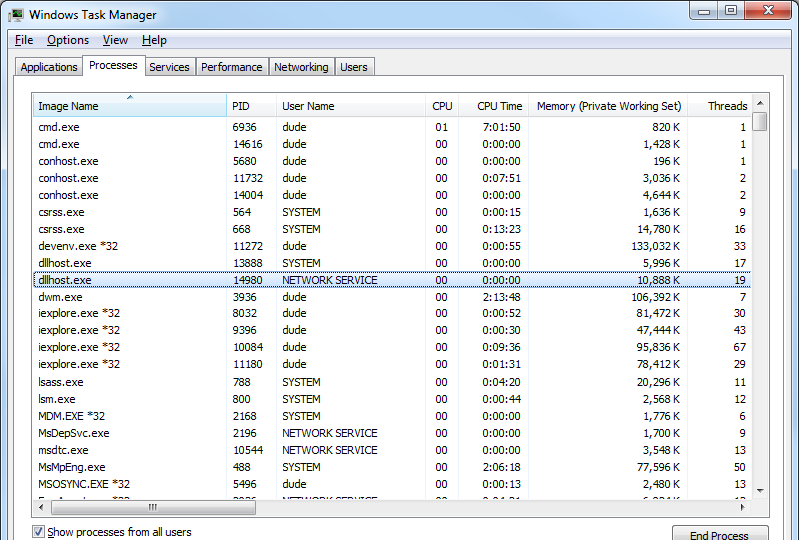Click the End Process button
800x540 pixels.
(720, 533)
